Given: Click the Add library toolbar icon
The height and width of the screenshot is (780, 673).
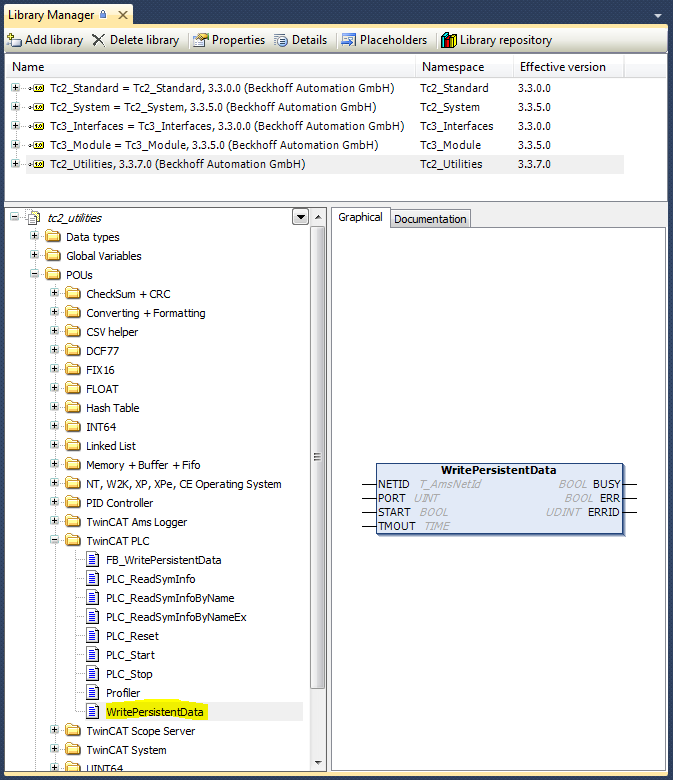Looking at the screenshot, I should [x=15, y=40].
